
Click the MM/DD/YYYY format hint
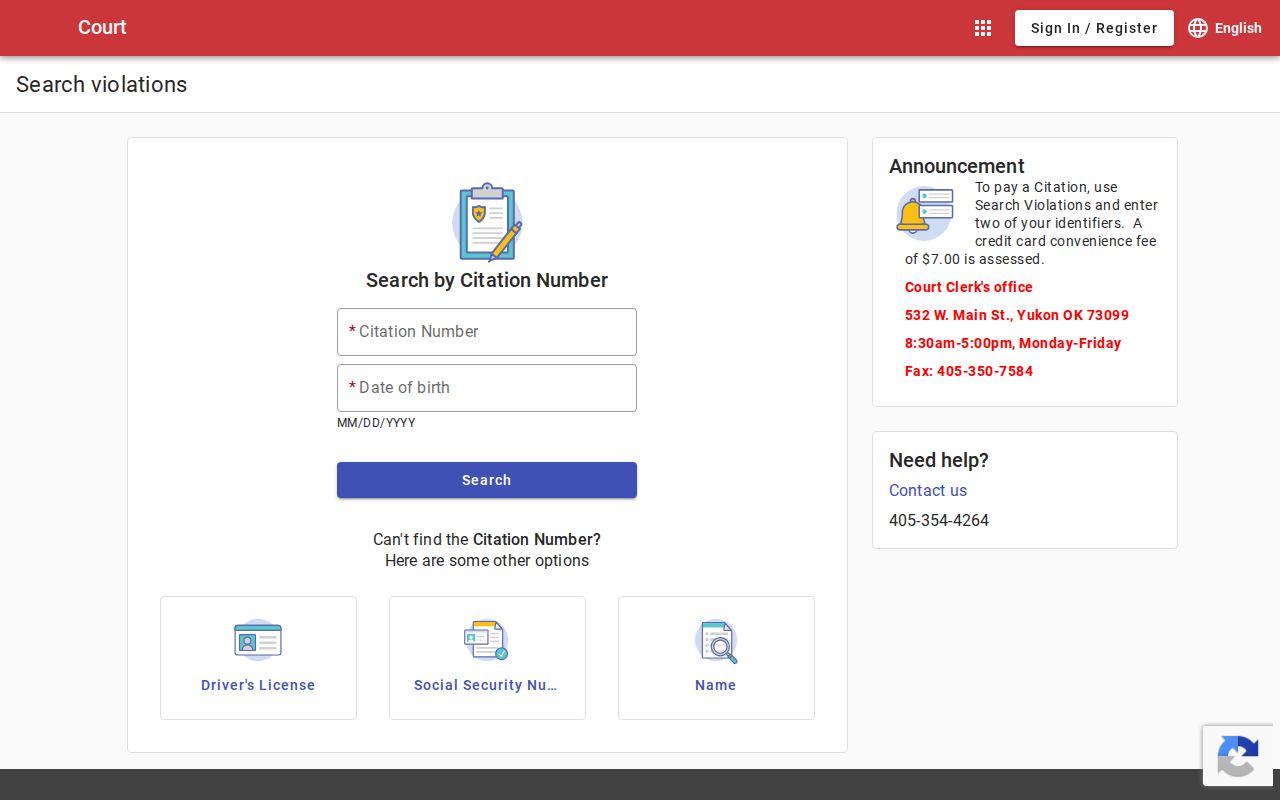point(376,423)
